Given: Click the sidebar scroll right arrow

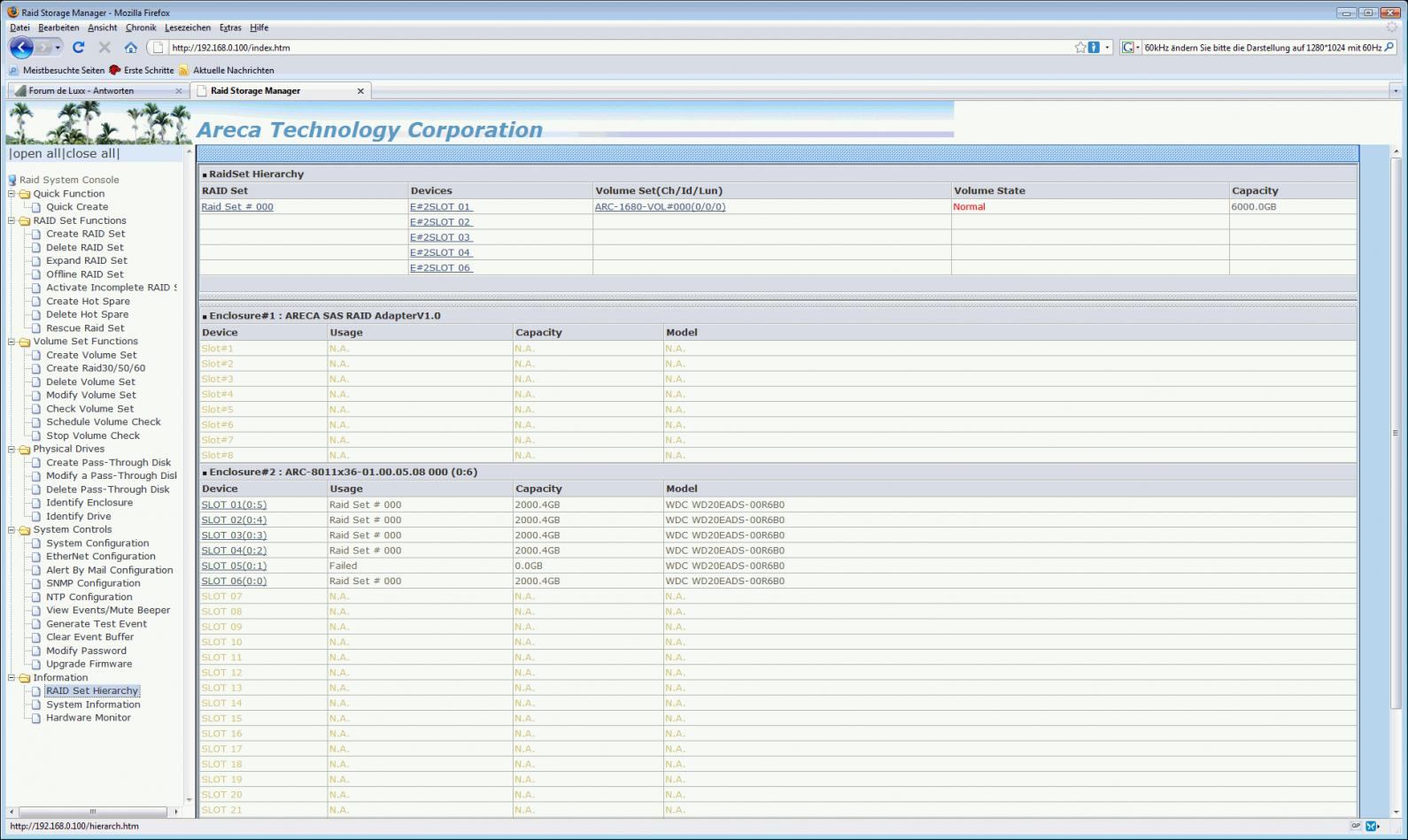Looking at the screenshot, I should pyautogui.click(x=176, y=811).
